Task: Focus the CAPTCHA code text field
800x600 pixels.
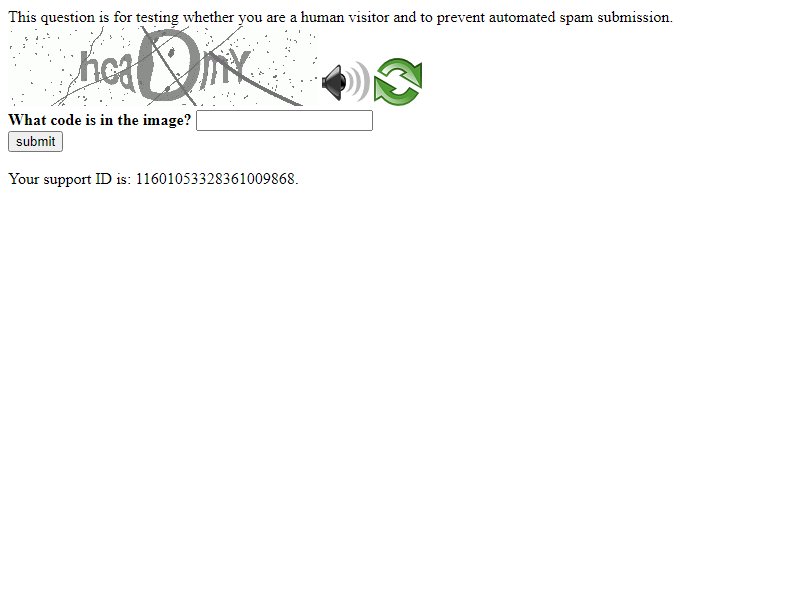Action: click(x=284, y=120)
